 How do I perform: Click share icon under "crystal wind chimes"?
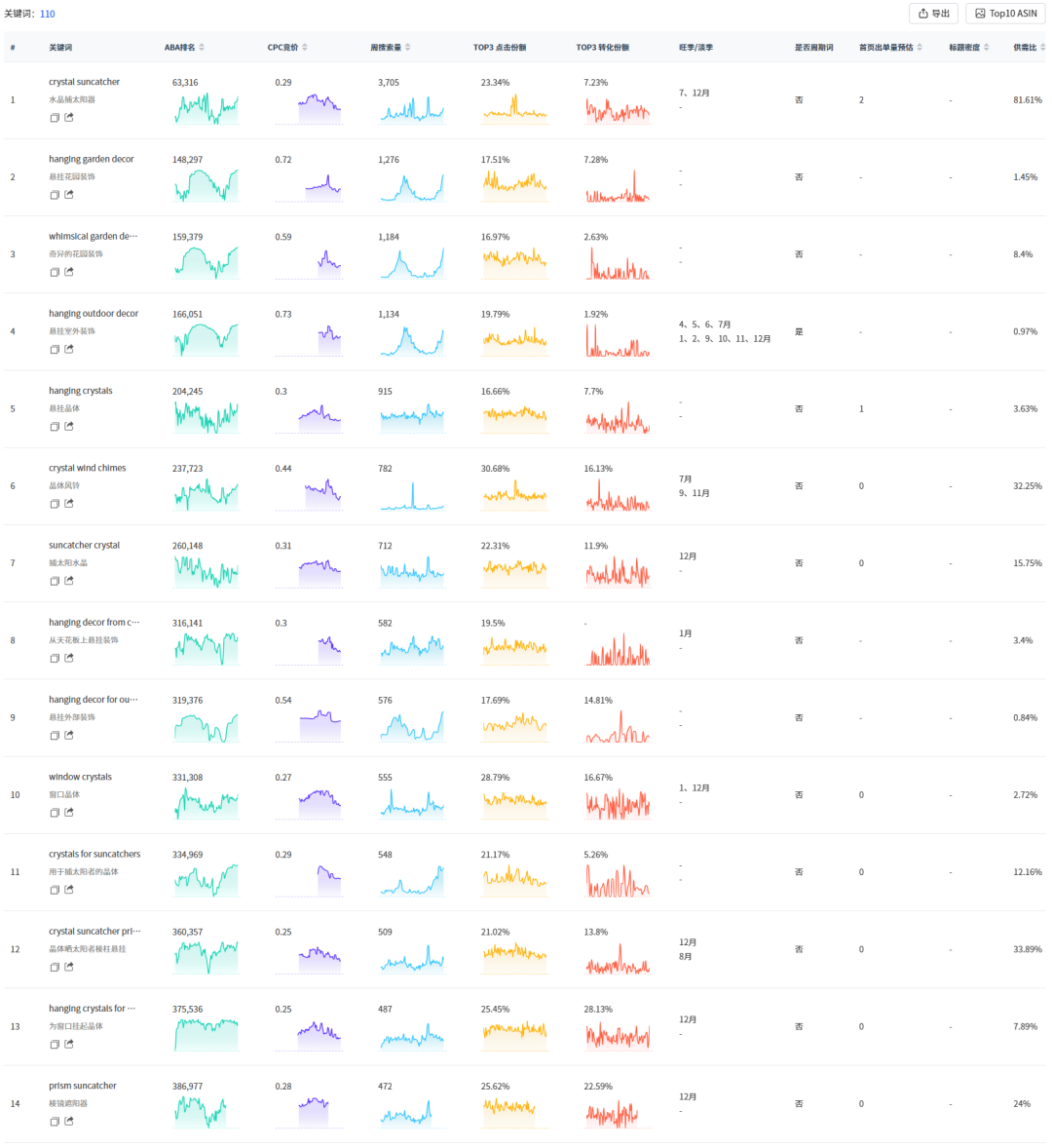[69, 504]
